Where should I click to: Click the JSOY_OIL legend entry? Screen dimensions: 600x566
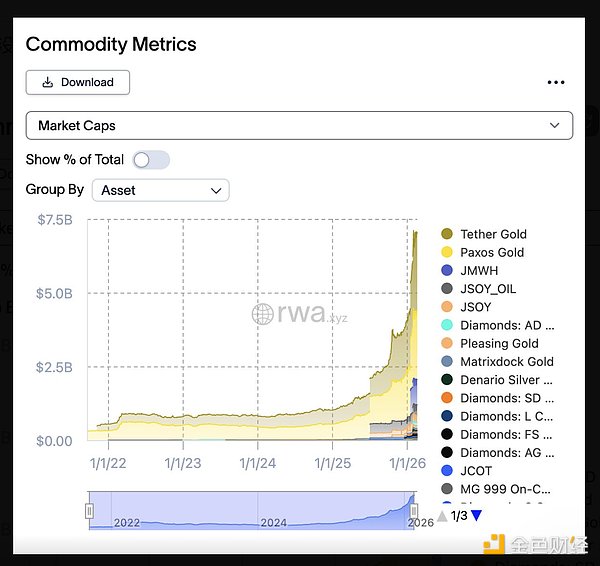tap(488, 289)
